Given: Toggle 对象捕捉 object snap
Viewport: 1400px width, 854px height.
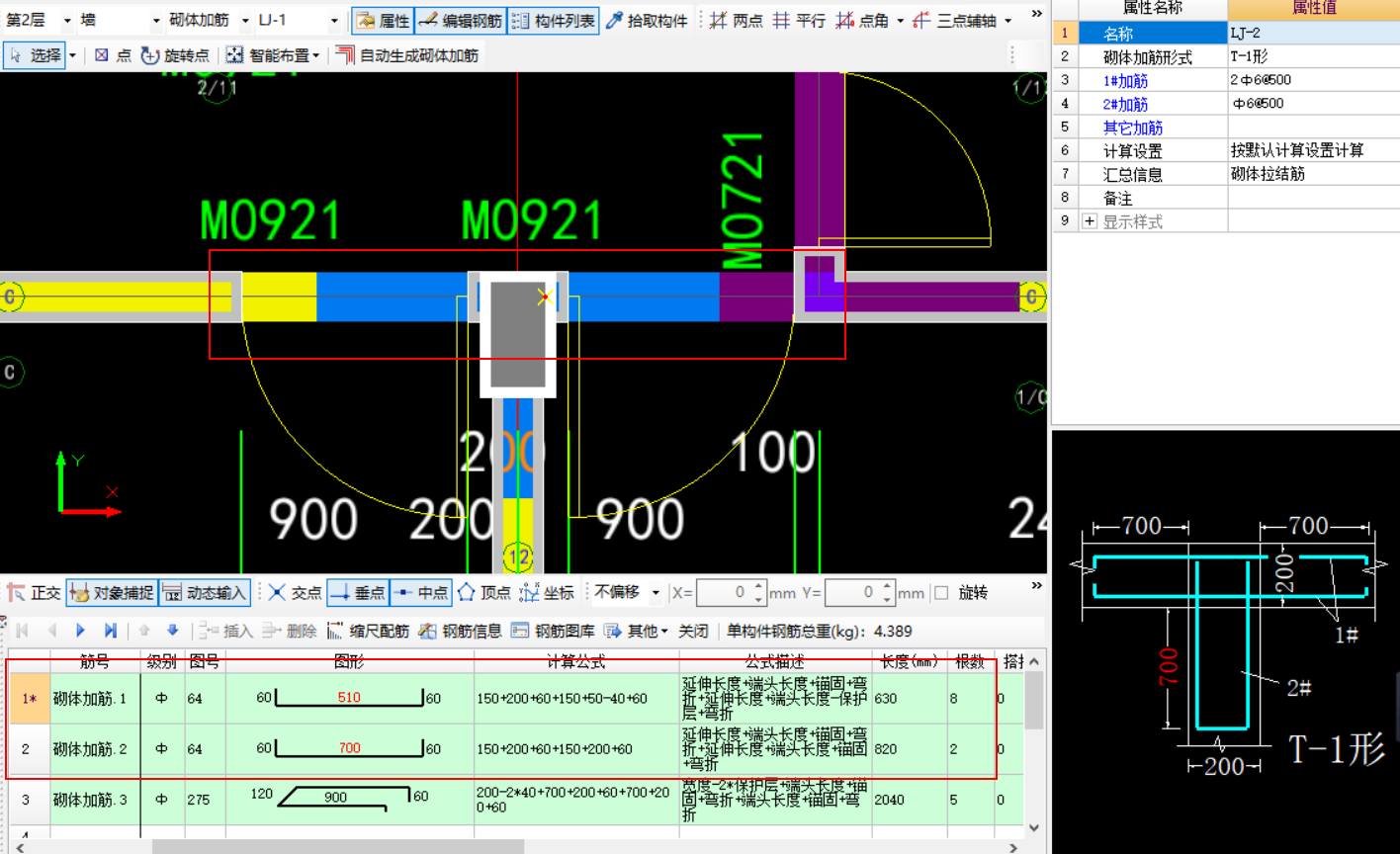Looking at the screenshot, I should (x=112, y=593).
